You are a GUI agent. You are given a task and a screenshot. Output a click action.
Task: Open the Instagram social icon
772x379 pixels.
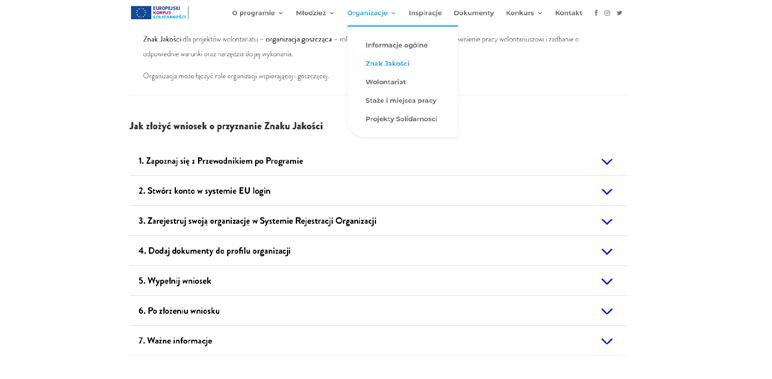(x=607, y=13)
